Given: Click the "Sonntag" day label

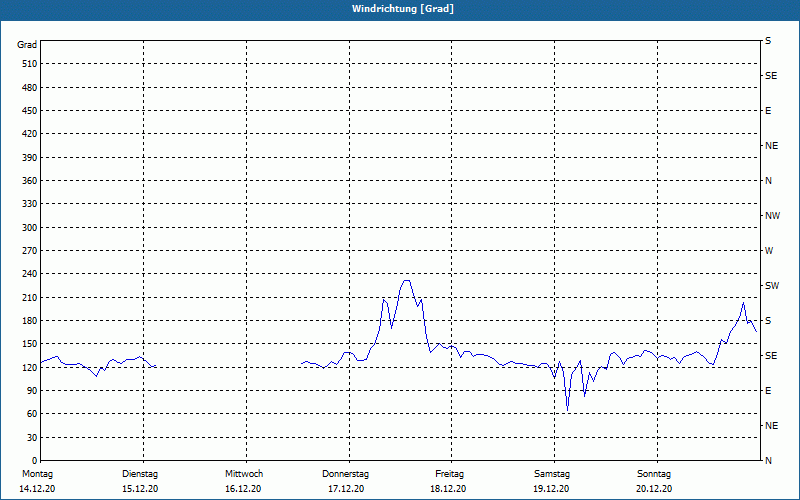Looking at the screenshot, I should coord(654,474).
